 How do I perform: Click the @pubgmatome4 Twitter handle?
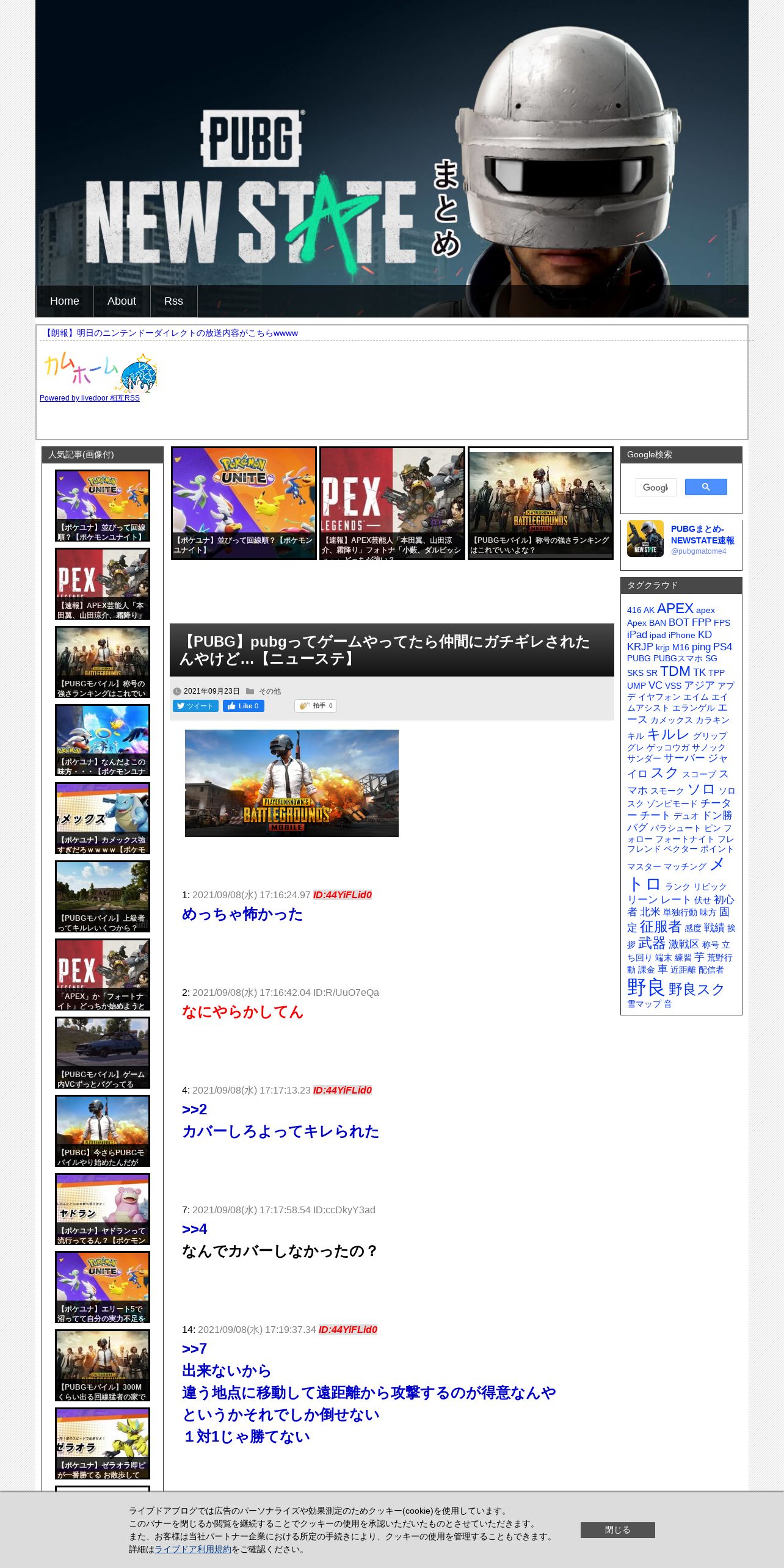pos(699,551)
